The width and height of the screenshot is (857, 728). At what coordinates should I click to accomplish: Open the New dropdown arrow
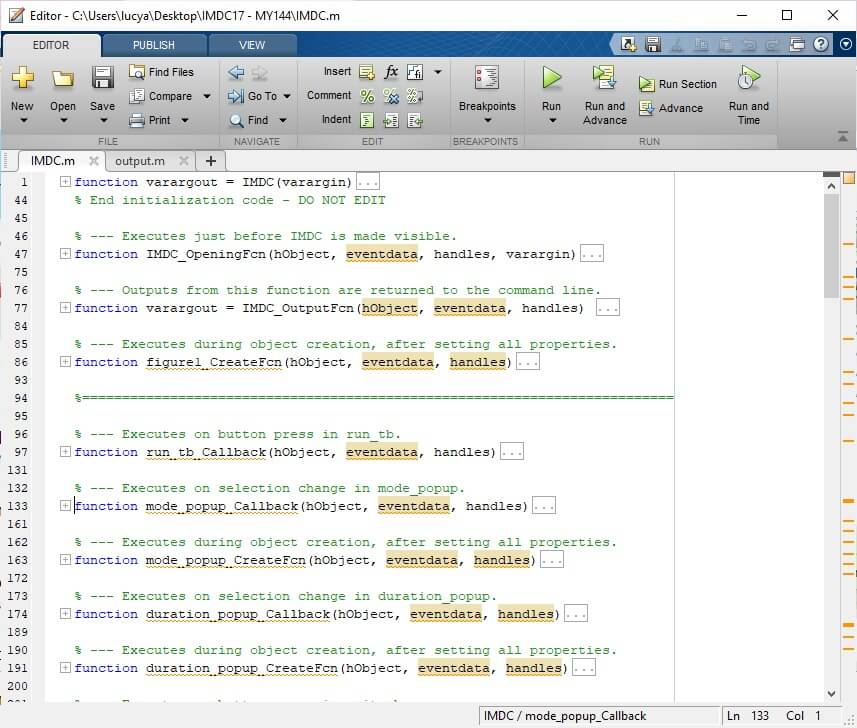pos(24,121)
